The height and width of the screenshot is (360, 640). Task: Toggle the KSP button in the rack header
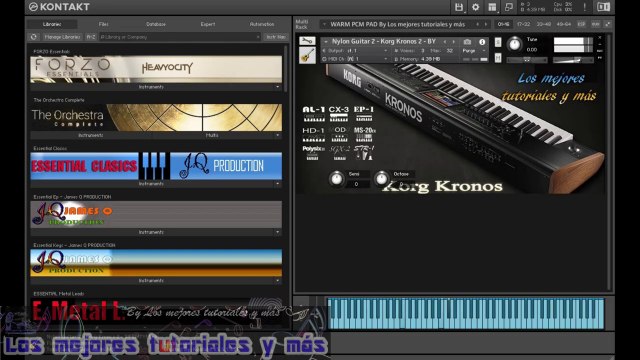point(581,24)
